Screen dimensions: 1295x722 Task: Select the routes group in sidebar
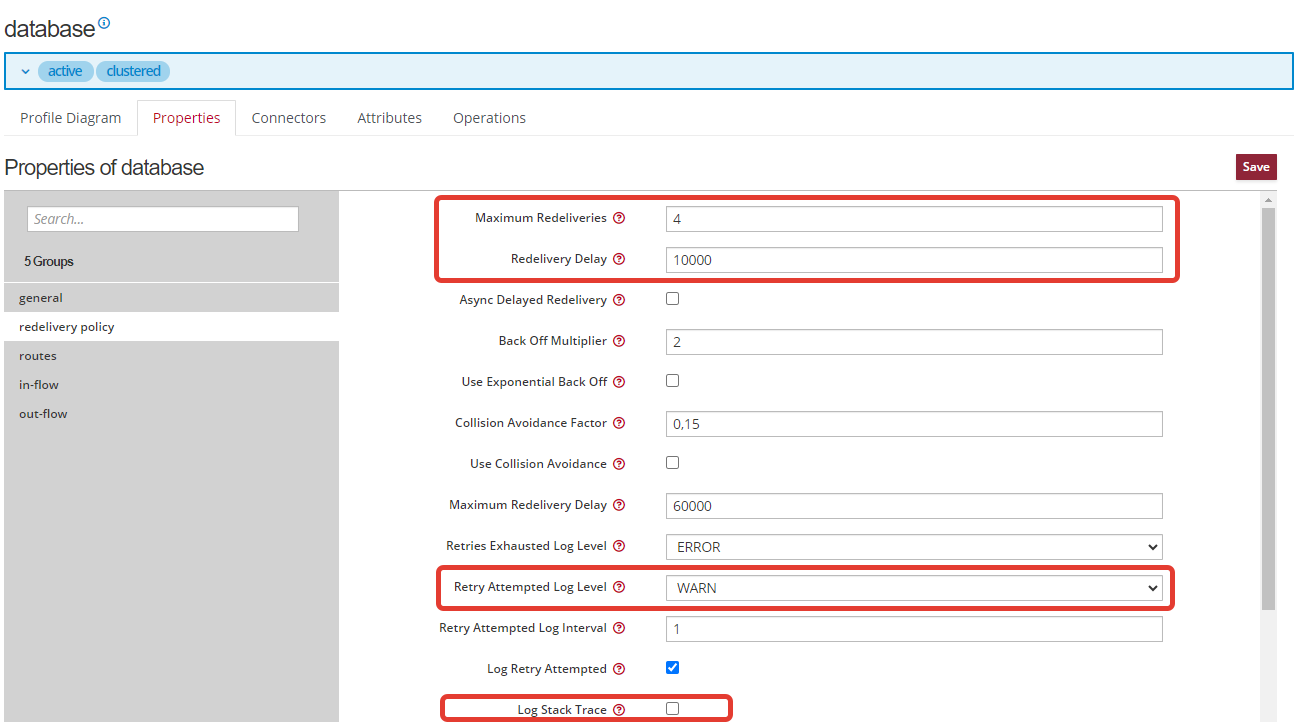pyautogui.click(x=38, y=356)
